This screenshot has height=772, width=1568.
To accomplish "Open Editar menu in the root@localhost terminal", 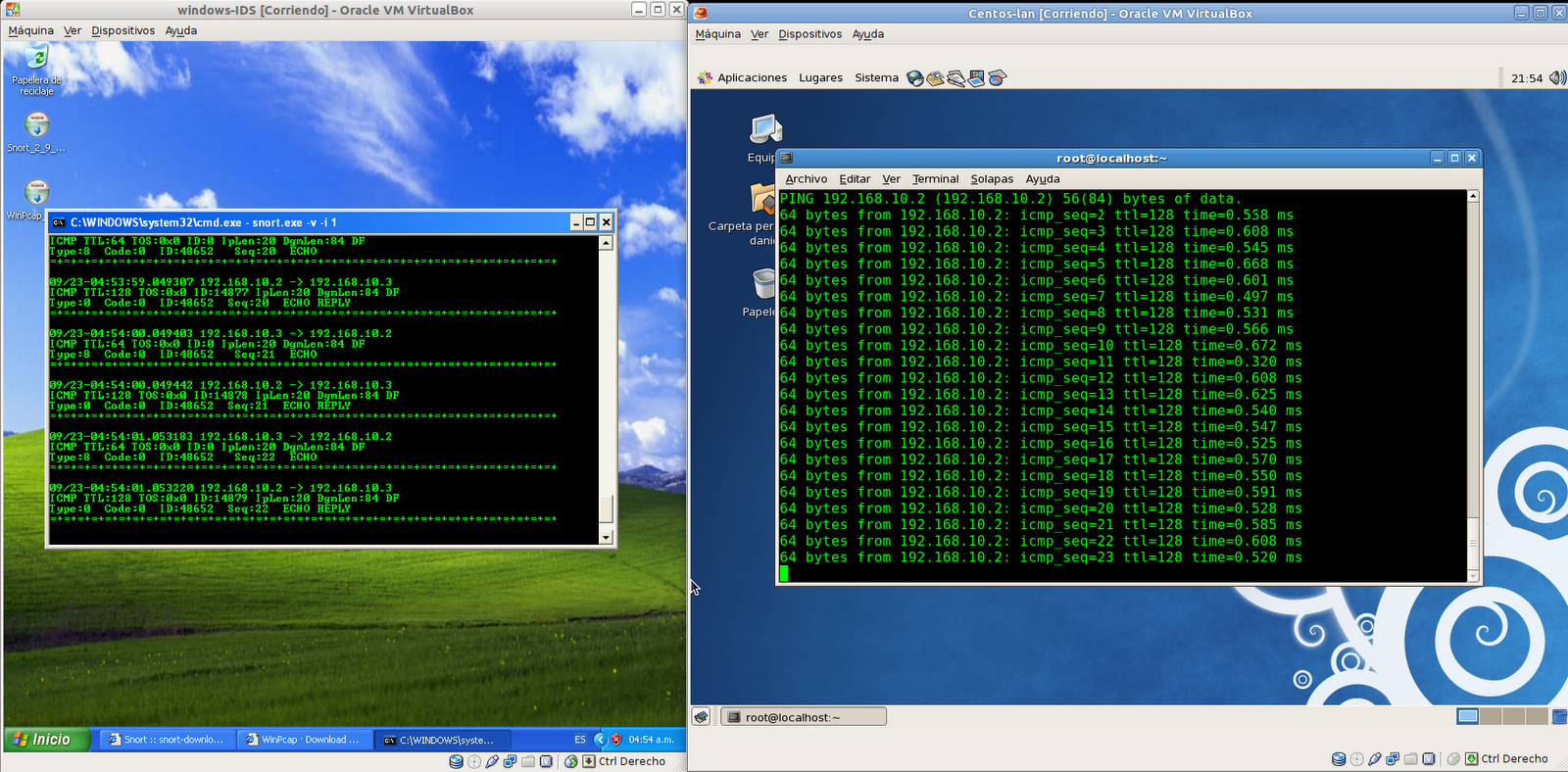I will [855, 179].
